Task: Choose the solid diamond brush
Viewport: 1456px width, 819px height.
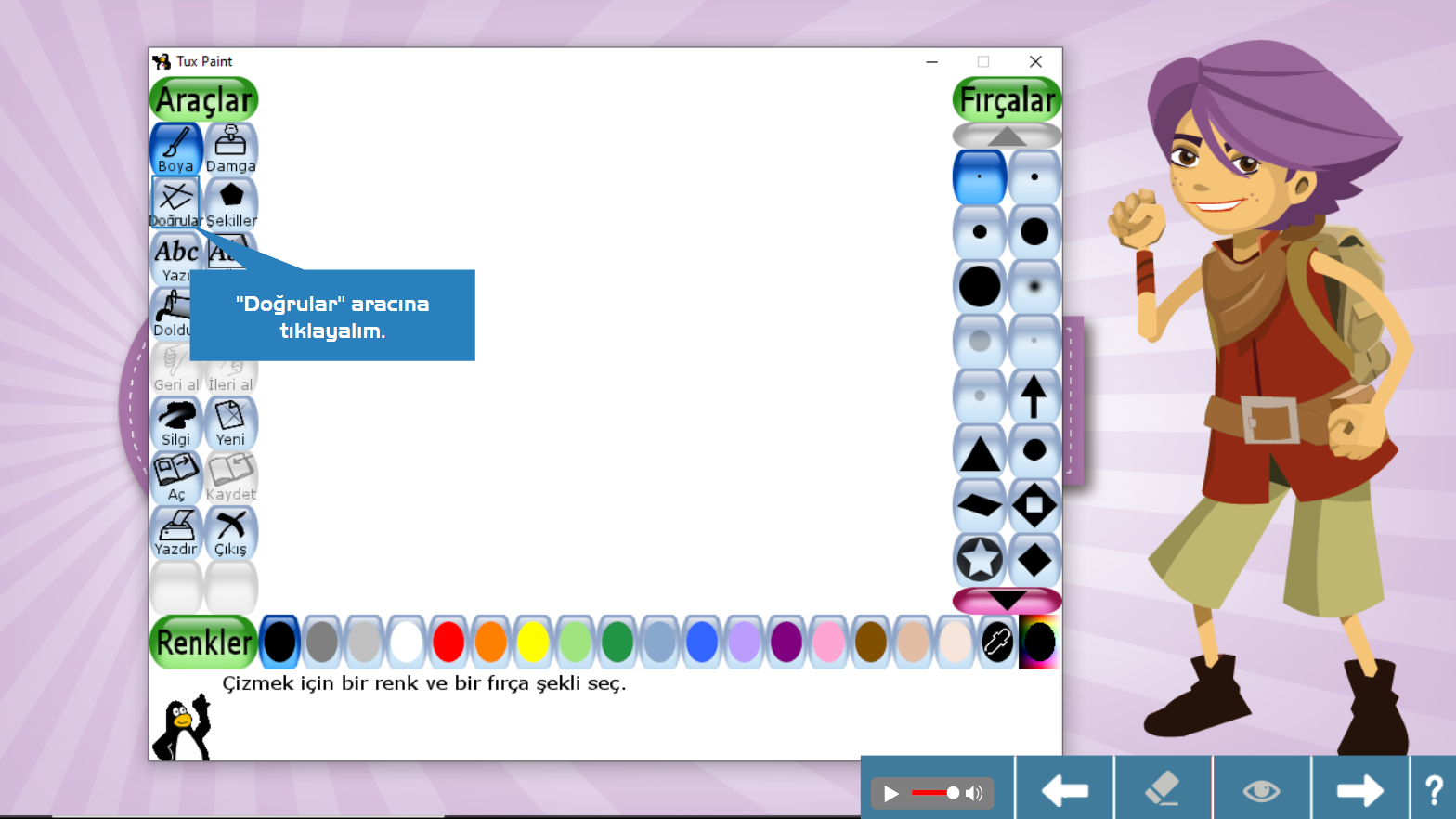Action: (1033, 560)
